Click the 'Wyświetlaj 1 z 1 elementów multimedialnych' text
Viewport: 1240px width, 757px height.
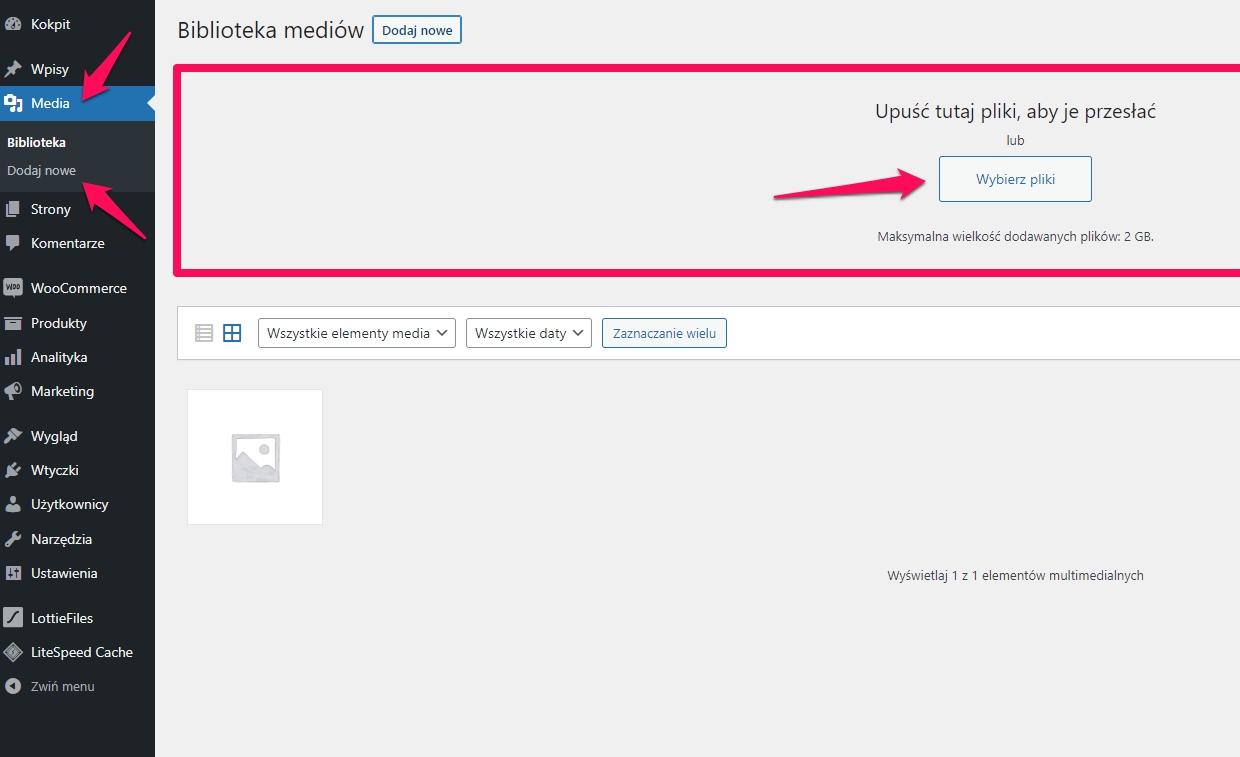click(1016, 575)
